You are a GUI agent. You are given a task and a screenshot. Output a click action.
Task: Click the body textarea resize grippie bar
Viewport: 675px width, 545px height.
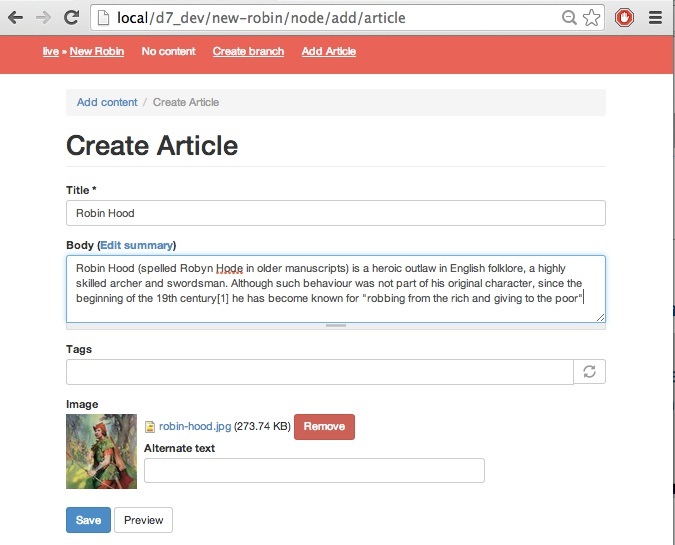pos(336,326)
